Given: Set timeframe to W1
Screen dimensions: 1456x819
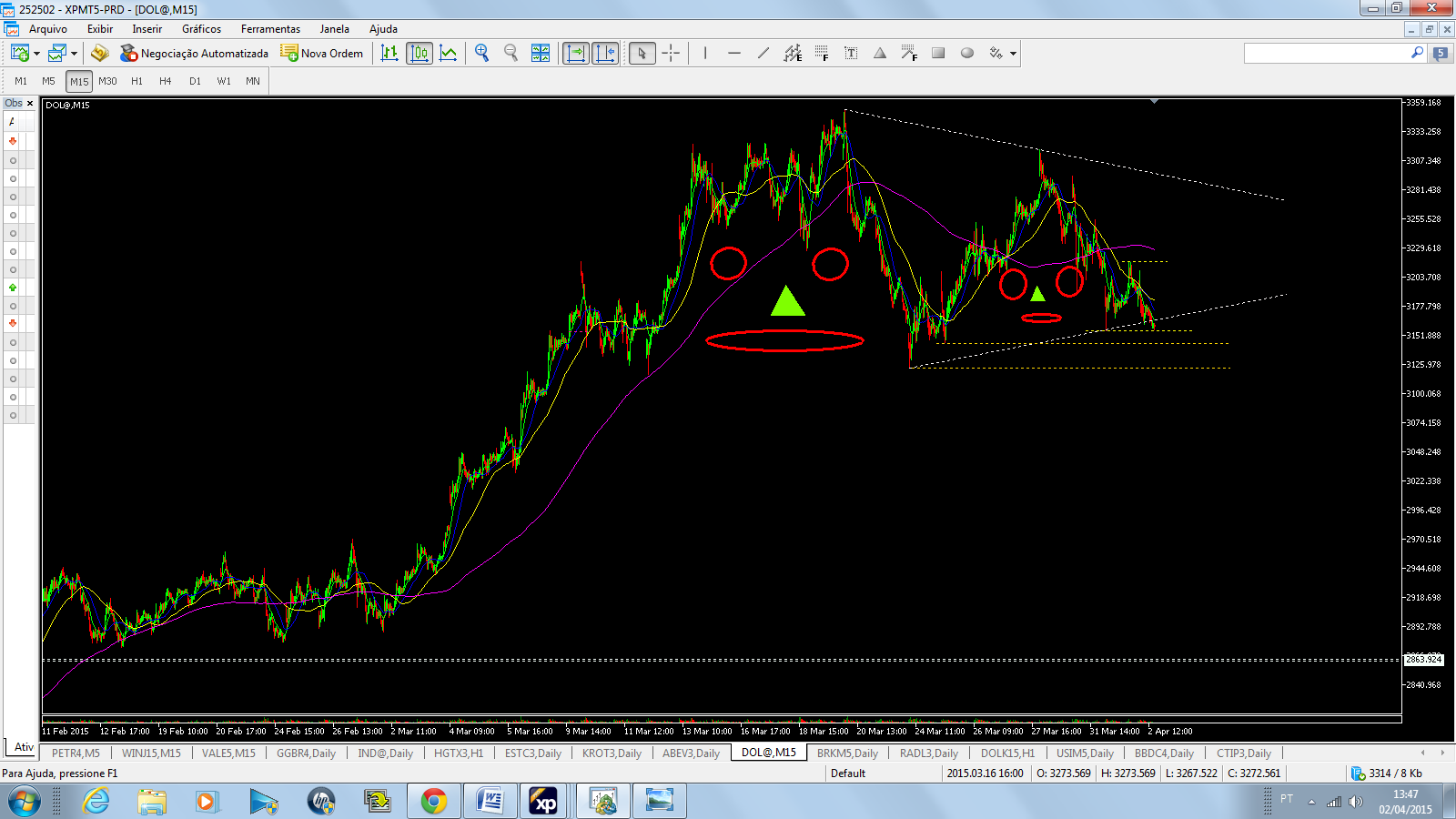Looking at the screenshot, I should pyautogui.click(x=224, y=81).
